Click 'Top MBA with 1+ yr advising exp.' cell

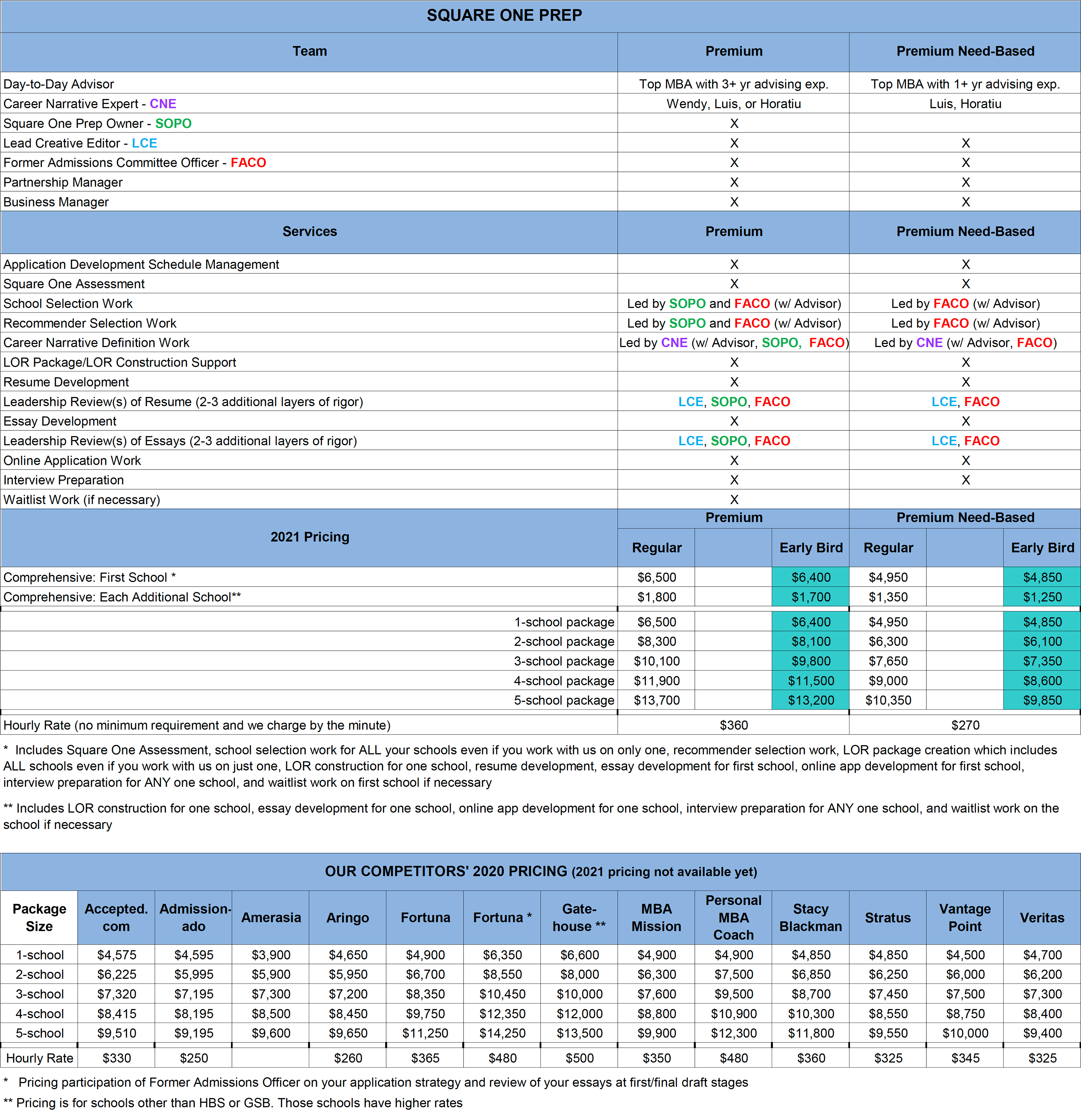click(965, 84)
